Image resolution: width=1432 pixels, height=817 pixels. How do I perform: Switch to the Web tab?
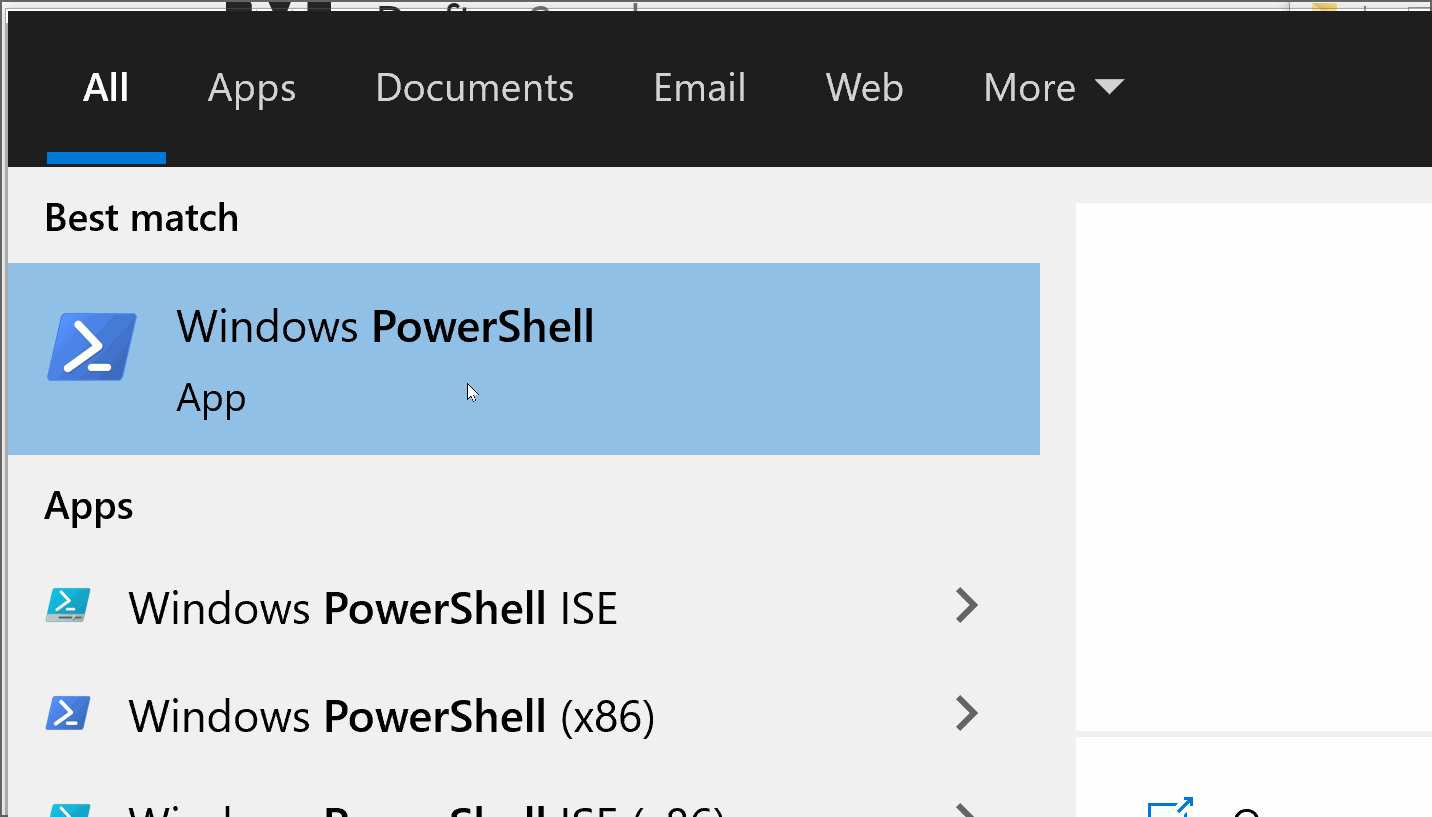pyautogui.click(x=864, y=88)
